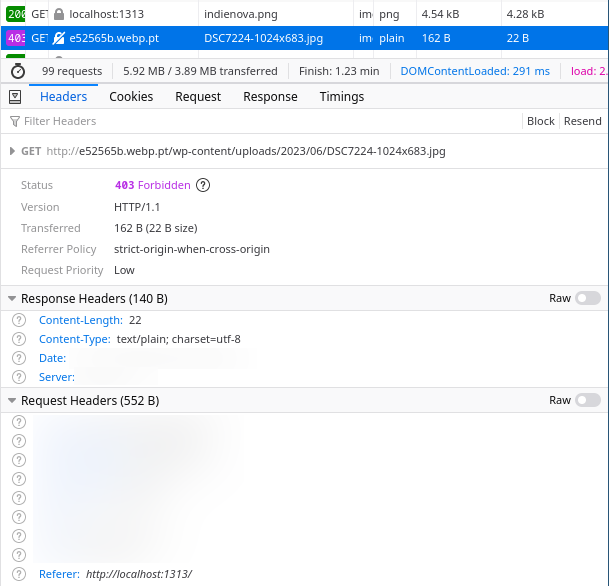The image size is (609, 586).
Task: Switch to the Headers tab
Action: click(63, 97)
